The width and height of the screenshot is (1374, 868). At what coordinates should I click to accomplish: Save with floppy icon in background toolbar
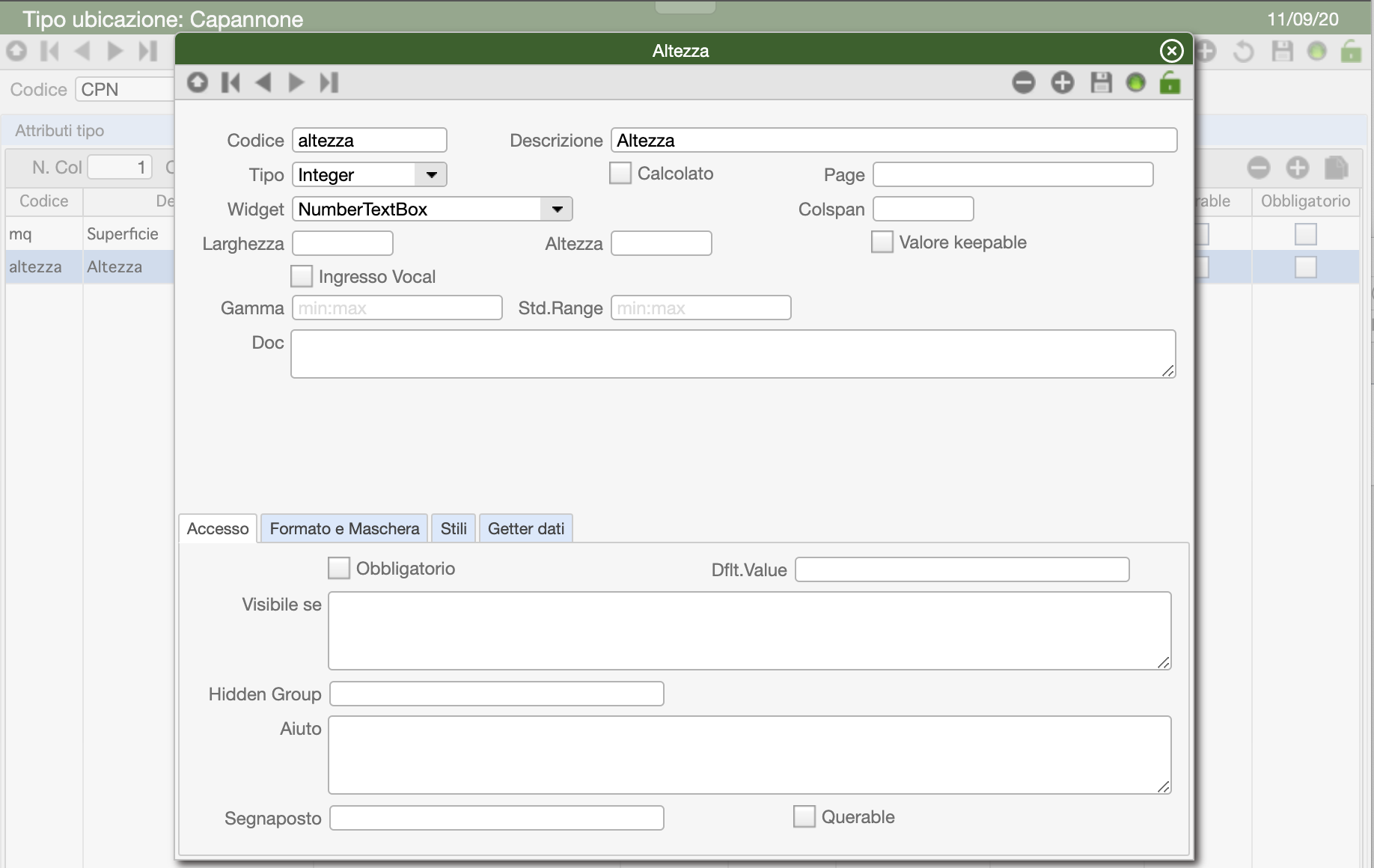1282,52
